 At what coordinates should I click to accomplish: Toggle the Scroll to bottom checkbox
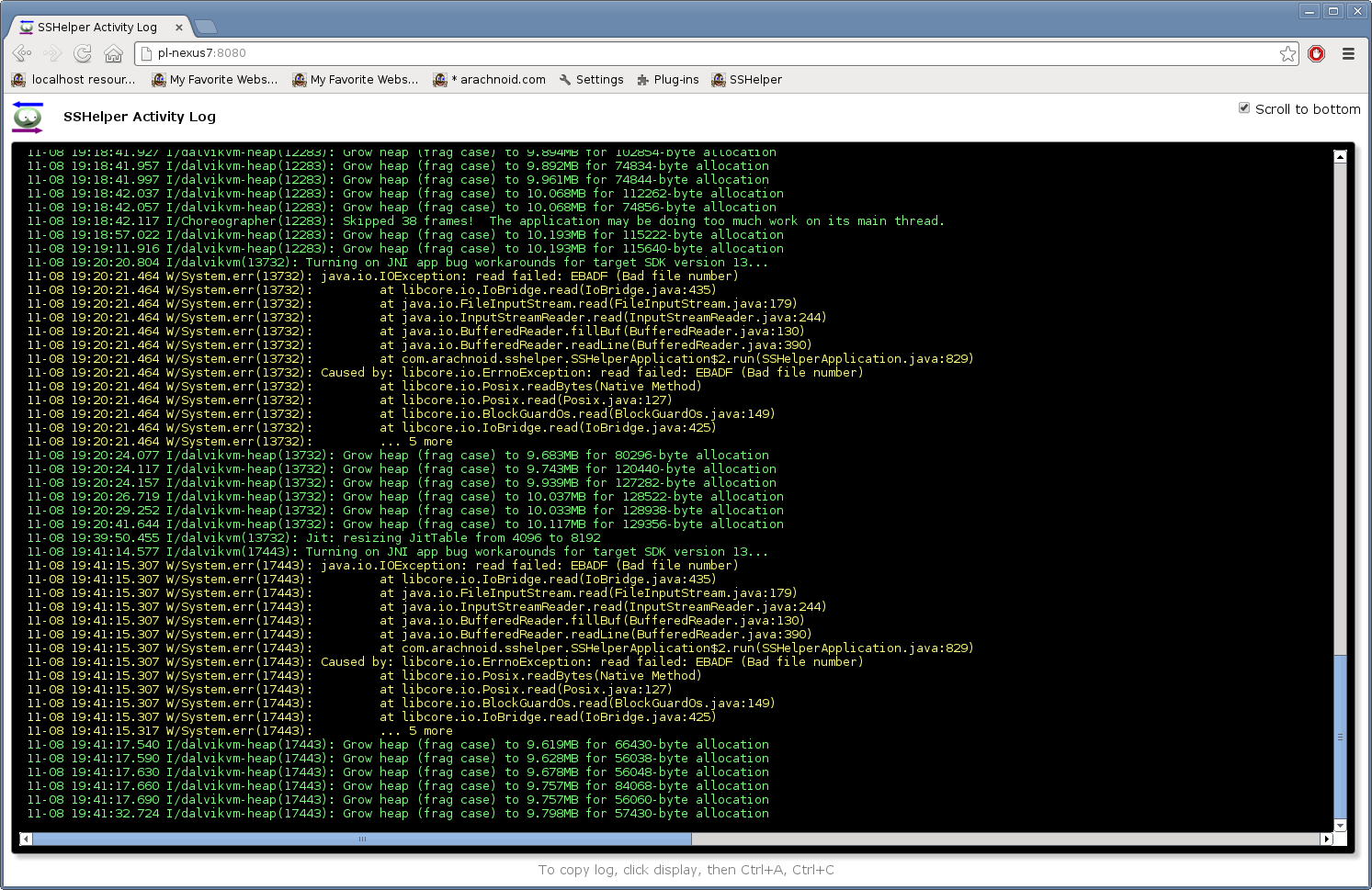tap(1244, 108)
